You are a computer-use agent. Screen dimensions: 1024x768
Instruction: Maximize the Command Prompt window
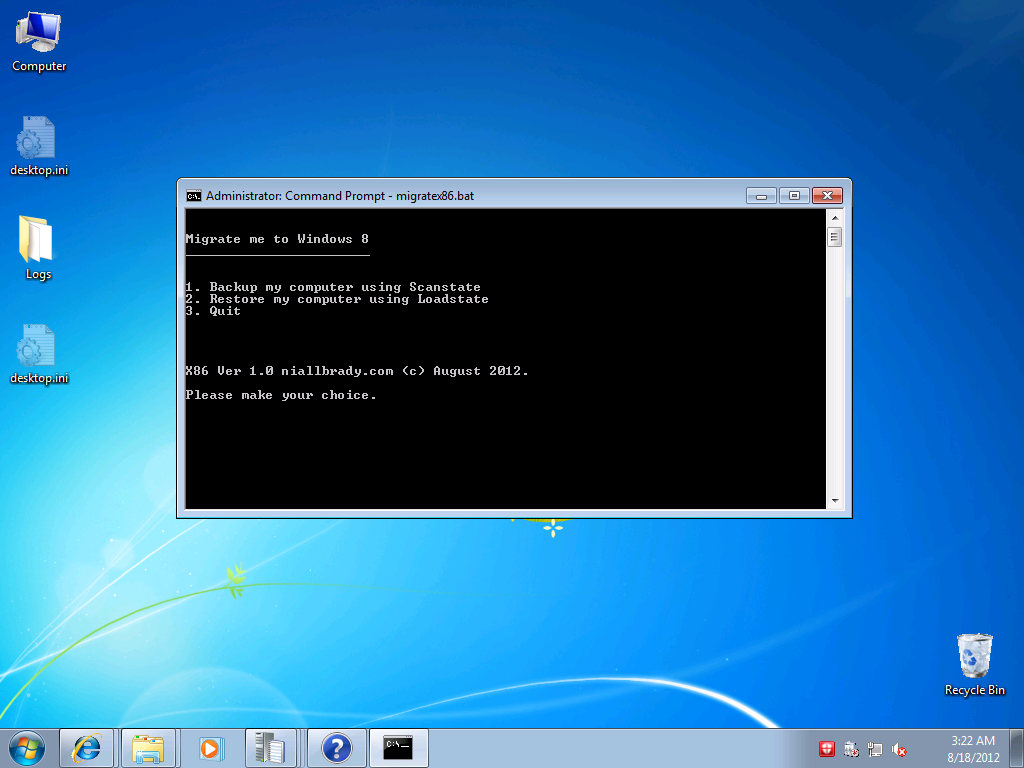click(x=794, y=195)
